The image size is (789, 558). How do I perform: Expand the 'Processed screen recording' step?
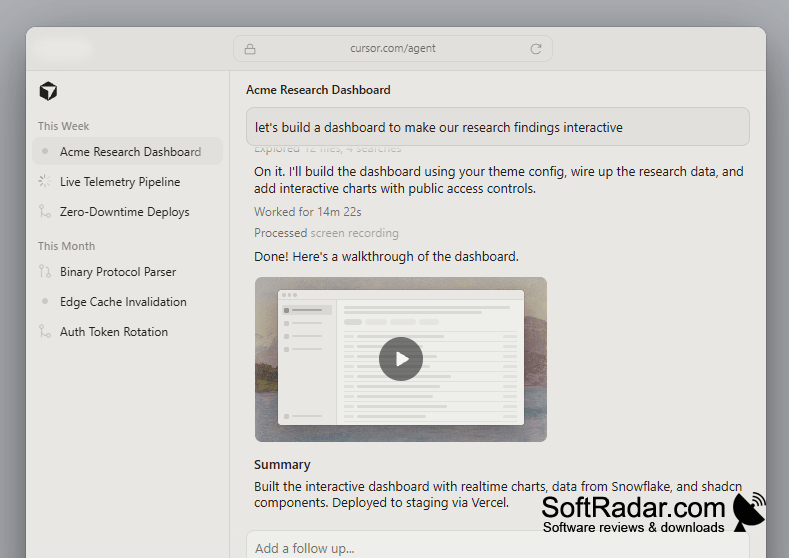point(326,233)
